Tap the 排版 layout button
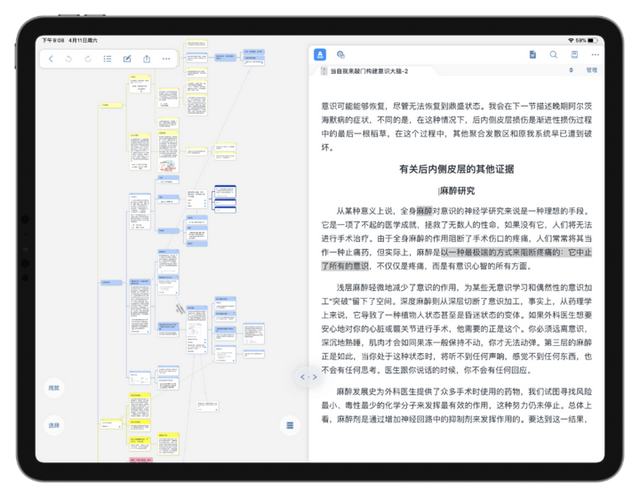 54,388
